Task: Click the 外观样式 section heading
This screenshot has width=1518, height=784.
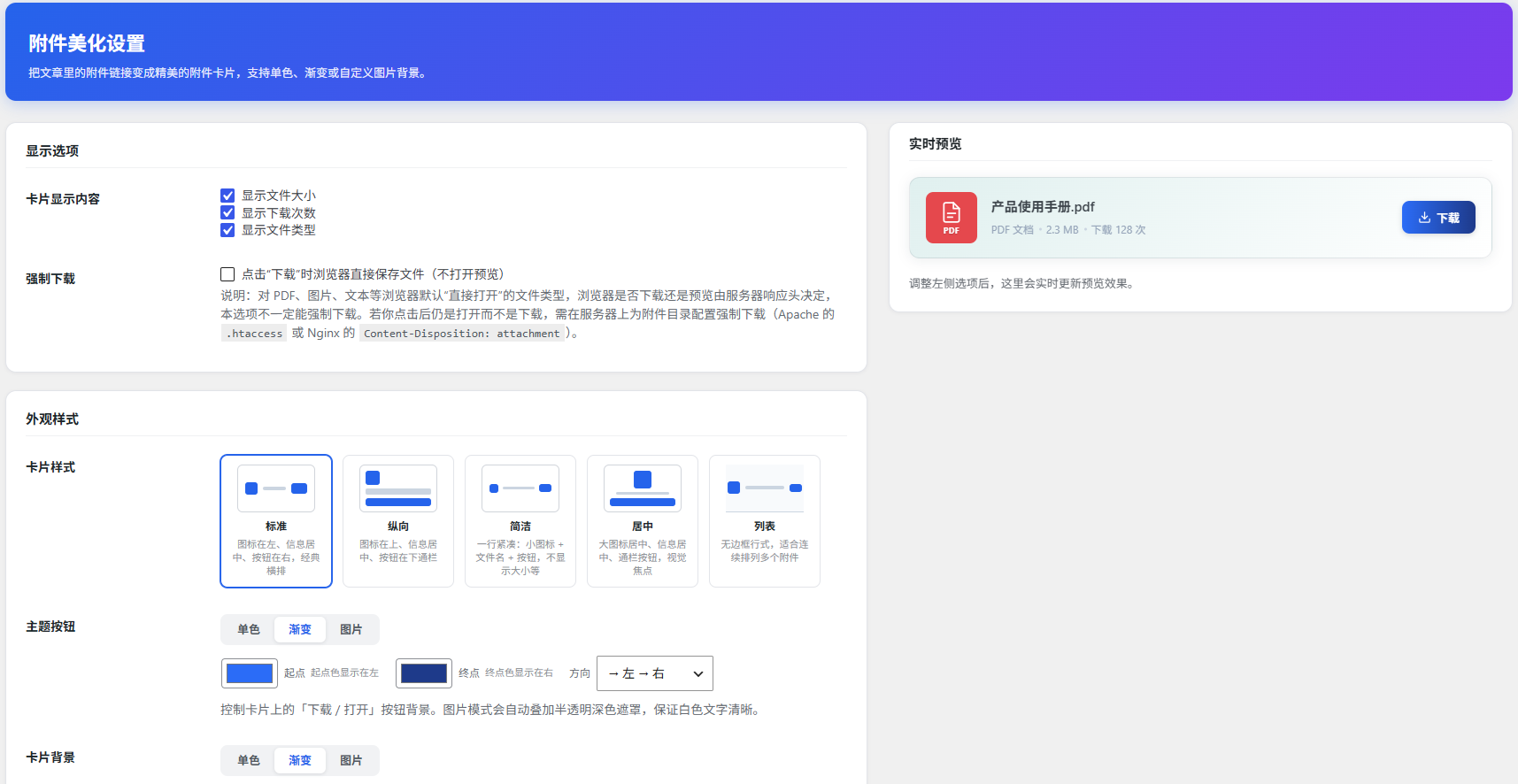Action: 52,419
